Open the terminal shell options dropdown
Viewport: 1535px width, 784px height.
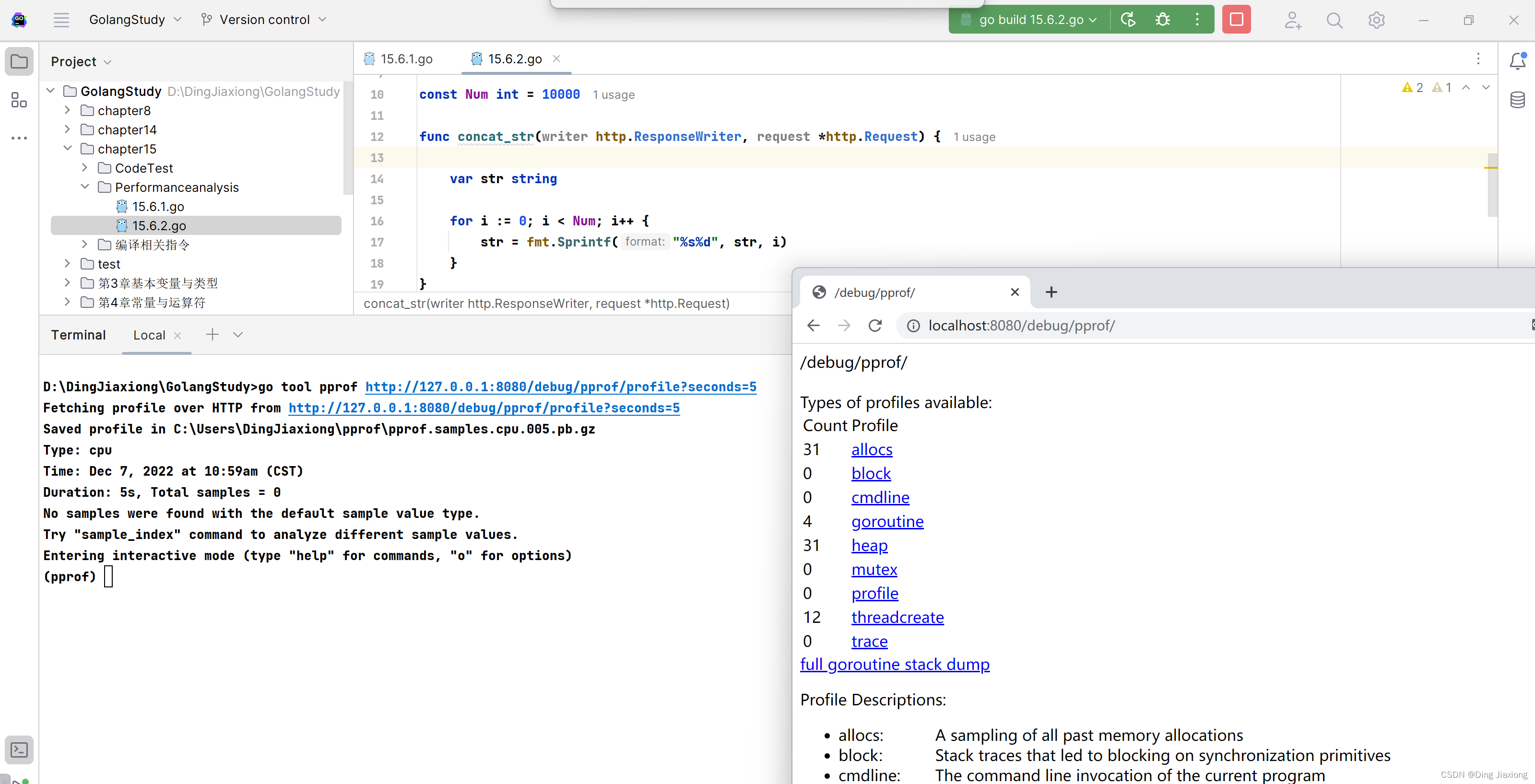click(238, 335)
